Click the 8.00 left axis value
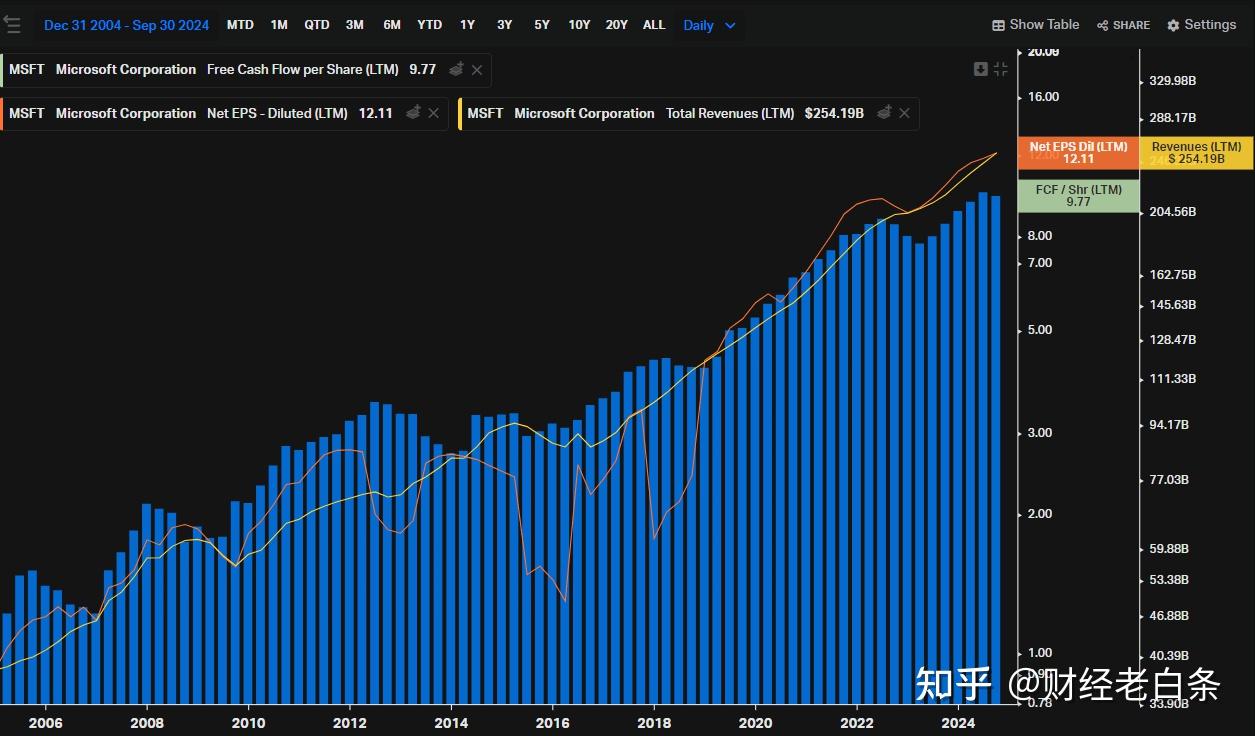The image size is (1255, 736). tap(1040, 236)
